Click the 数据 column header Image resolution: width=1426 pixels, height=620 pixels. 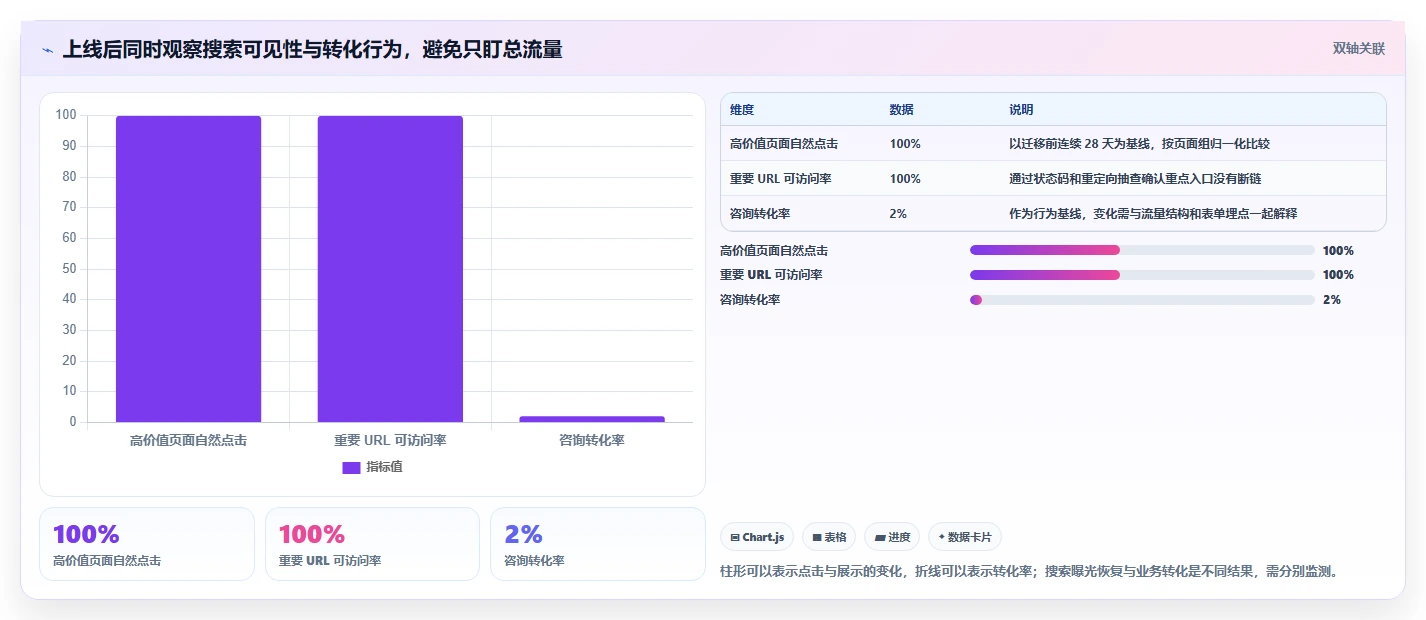[902, 110]
